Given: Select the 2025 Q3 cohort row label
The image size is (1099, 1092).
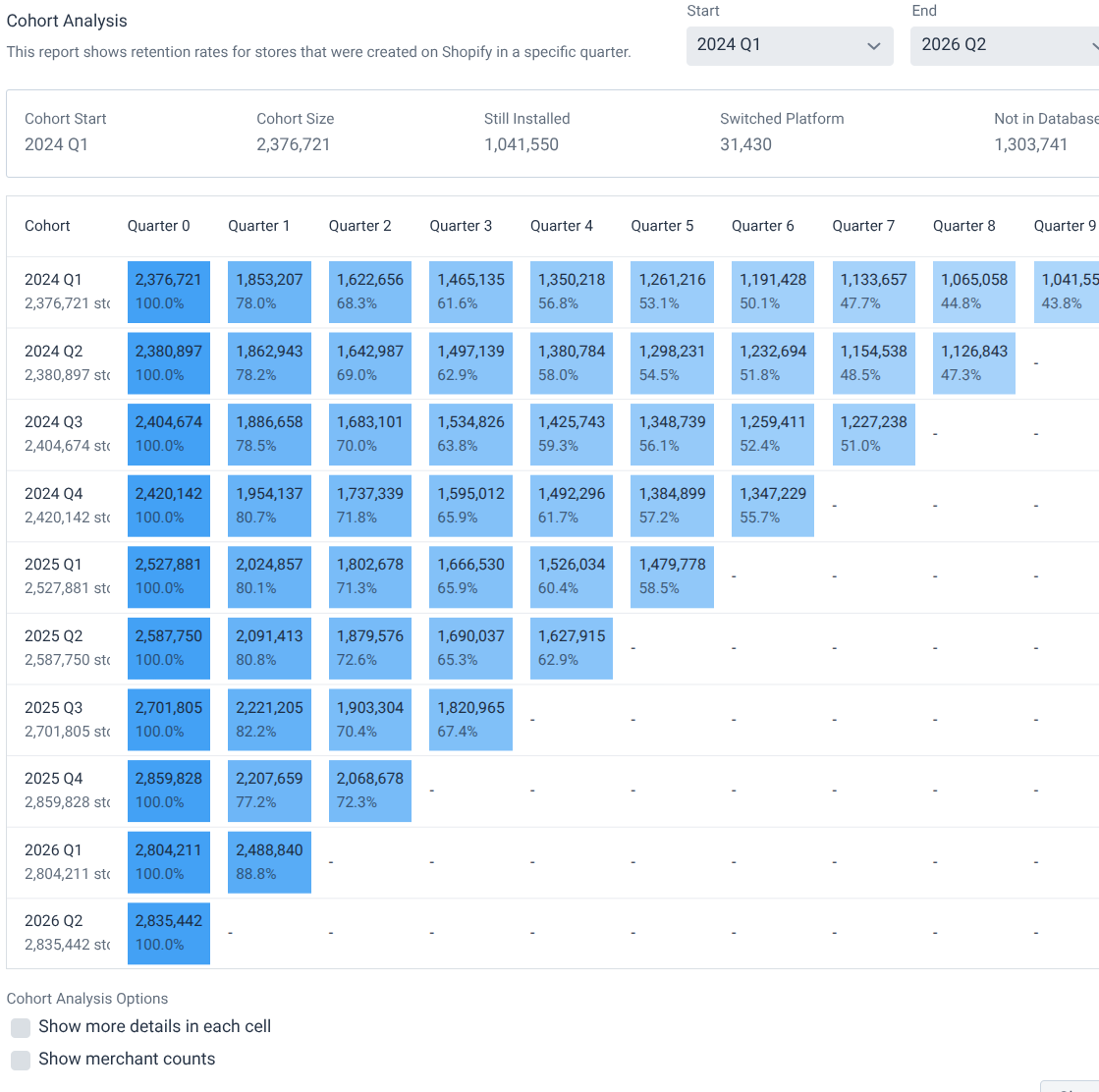Looking at the screenshot, I should tap(53, 707).
